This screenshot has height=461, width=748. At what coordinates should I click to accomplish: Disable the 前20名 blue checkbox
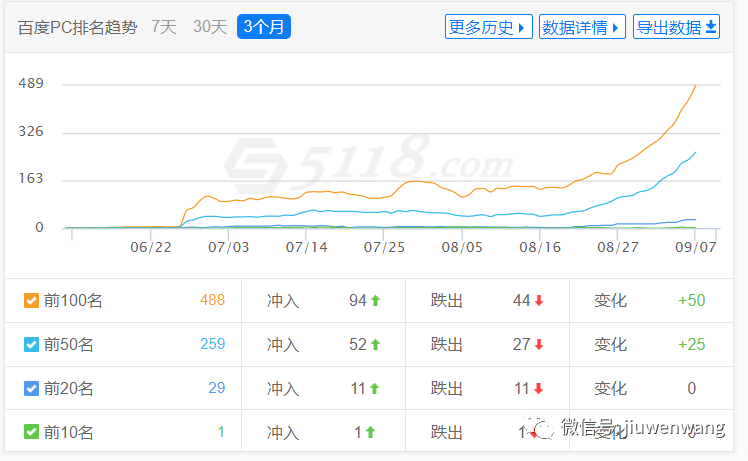coord(31,388)
